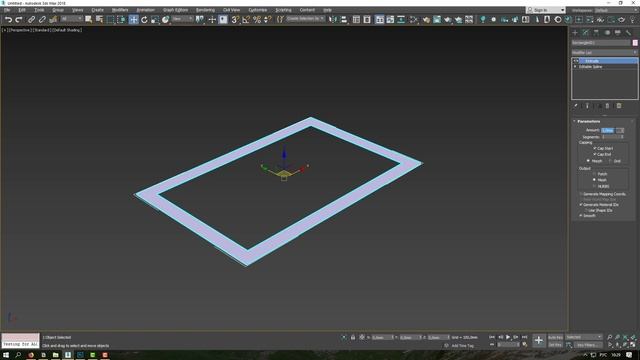Screen dimensions: 640x360
Task: Click the Segments value field
Action: coord(610,137)
